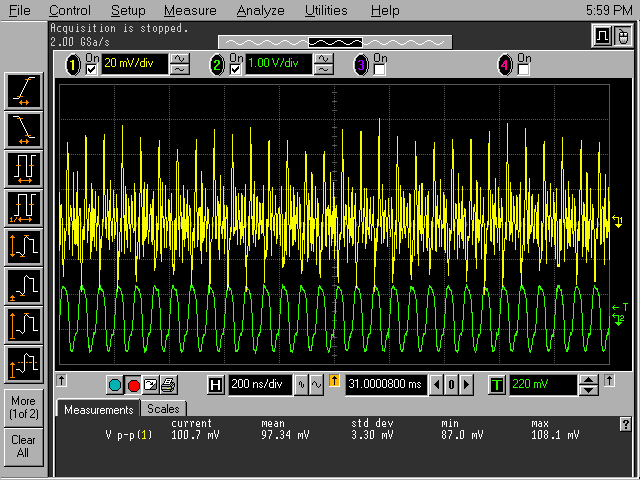640x480 pixels.
Task: Select the rise time measurement icon
Action: click(x=23, y=92)
